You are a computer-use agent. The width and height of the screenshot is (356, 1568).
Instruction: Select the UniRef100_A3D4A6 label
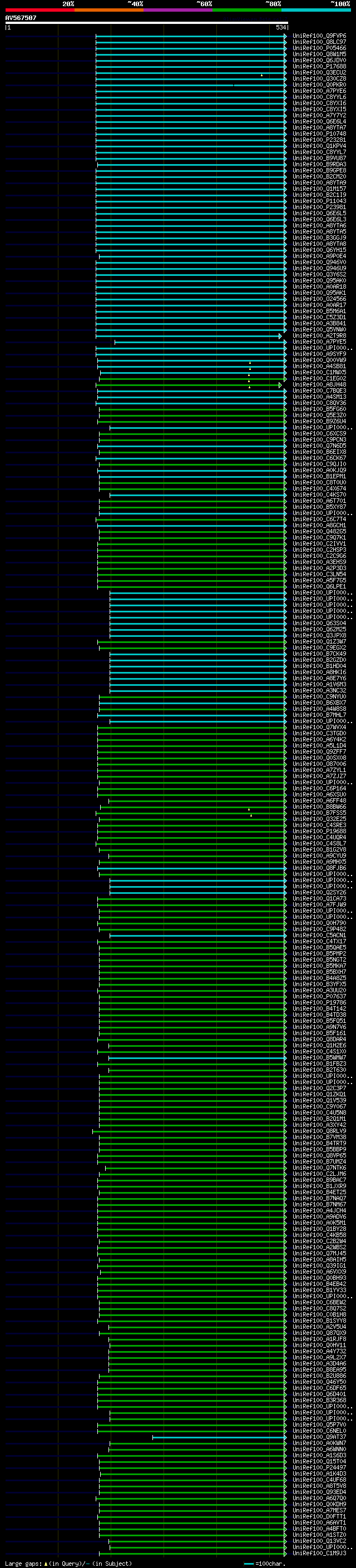[319, 1363]
